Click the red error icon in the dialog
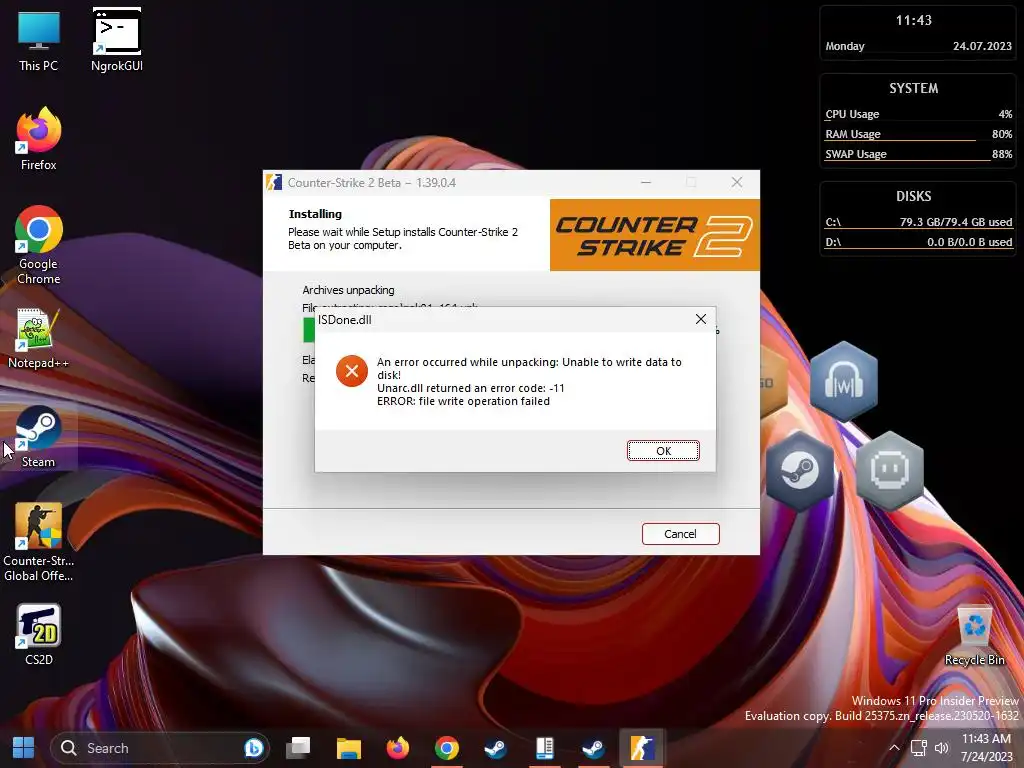The height and width of the screenshot is (768, 1024). pyautogui.click(x=351, y=371)
